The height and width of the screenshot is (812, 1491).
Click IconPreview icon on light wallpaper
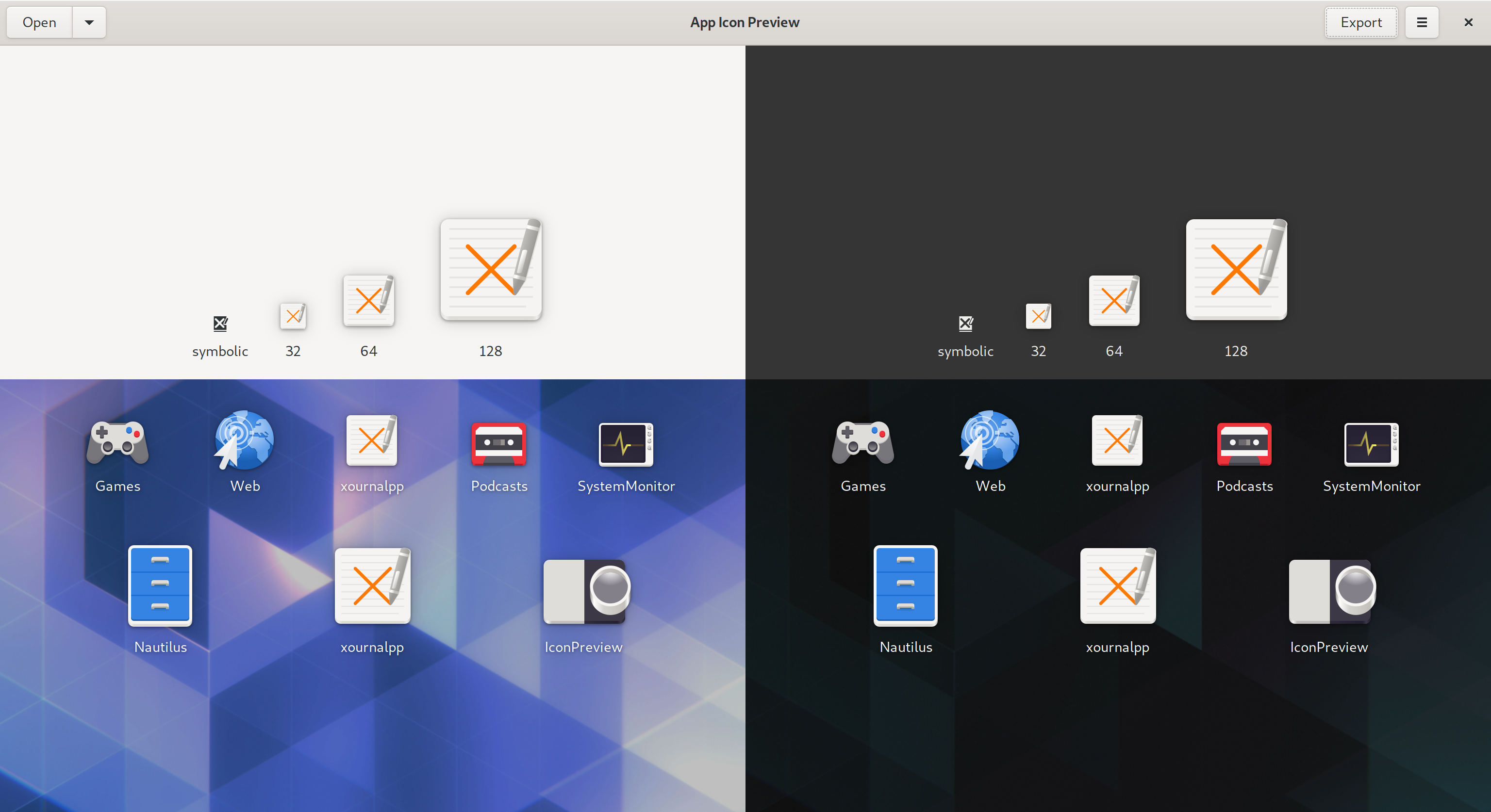tap(586, 591)
